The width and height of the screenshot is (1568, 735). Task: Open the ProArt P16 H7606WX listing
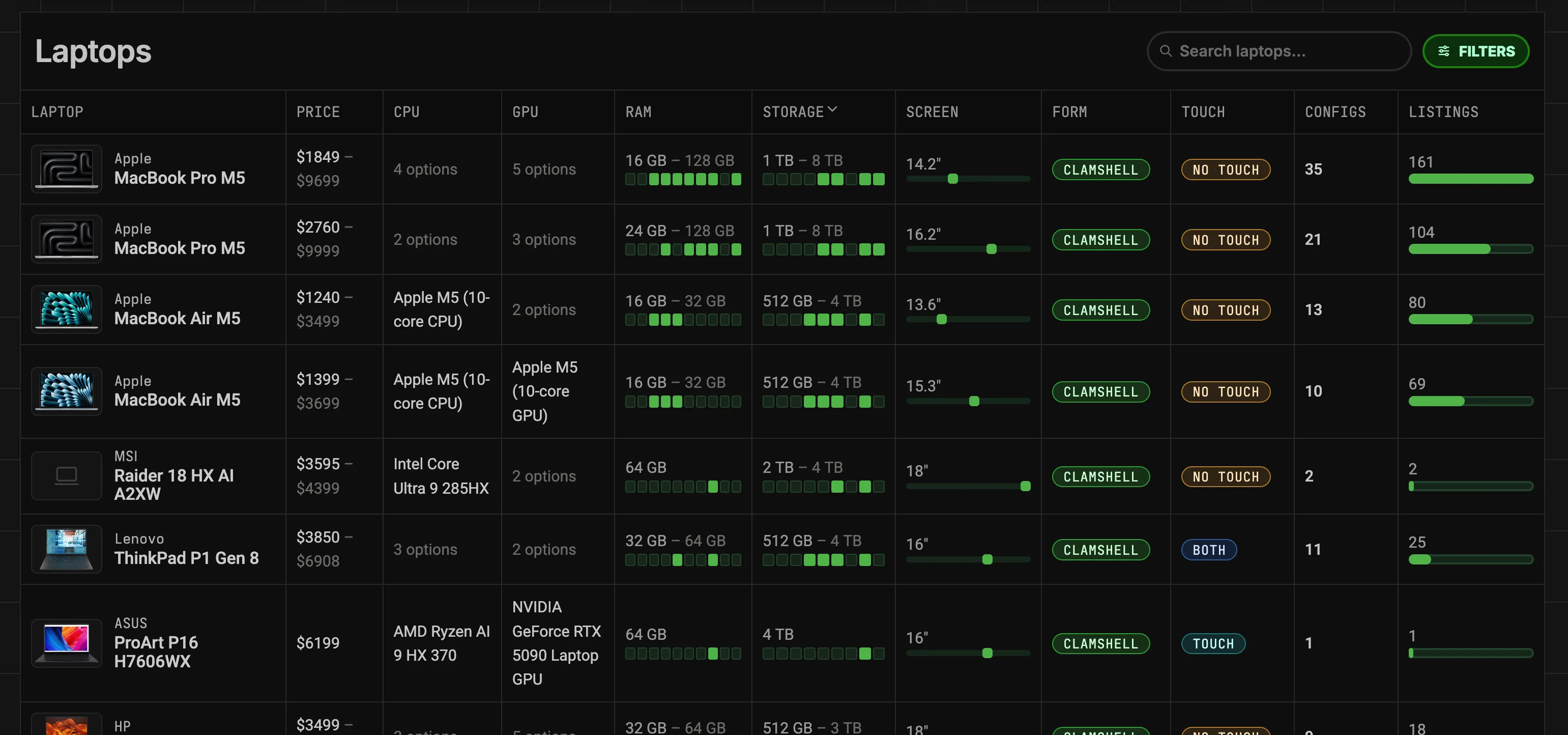click(156, 652)
